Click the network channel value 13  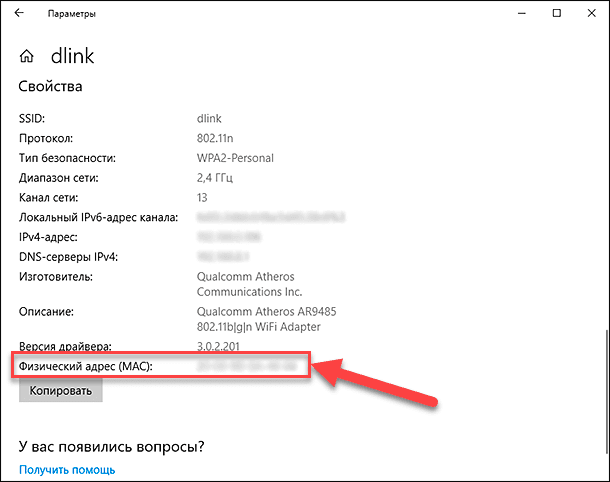click(203, 197)
